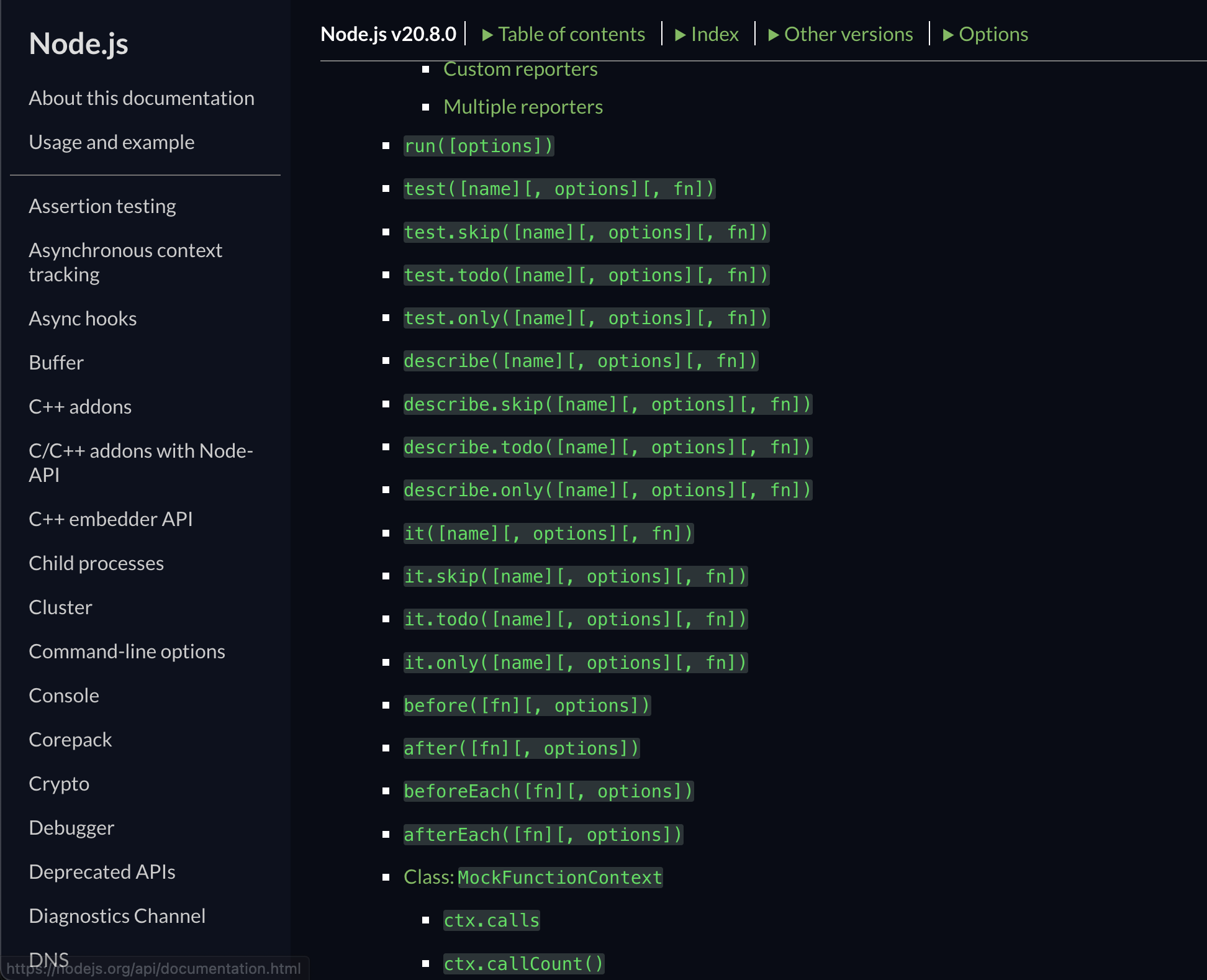Jump to test.only entry
Viewport: 1207px width, 980px height.
tap(586, 318)
